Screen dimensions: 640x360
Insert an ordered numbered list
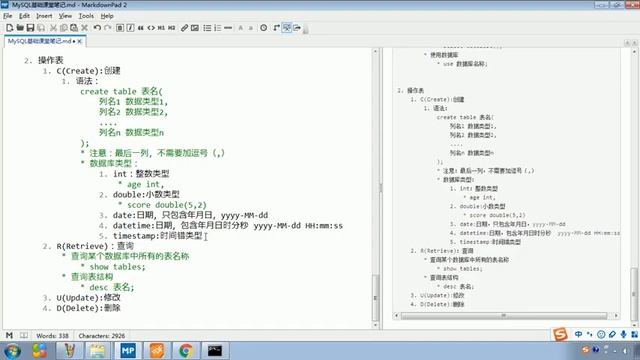[218, 28]
